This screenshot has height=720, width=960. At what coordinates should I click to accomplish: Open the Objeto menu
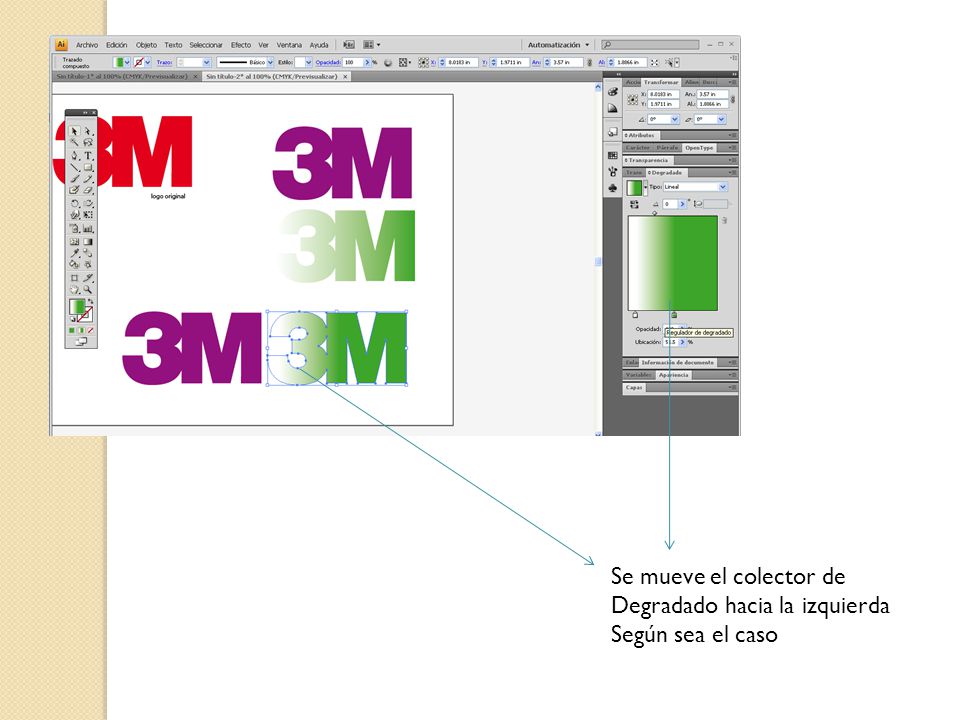tap(146, 45)
